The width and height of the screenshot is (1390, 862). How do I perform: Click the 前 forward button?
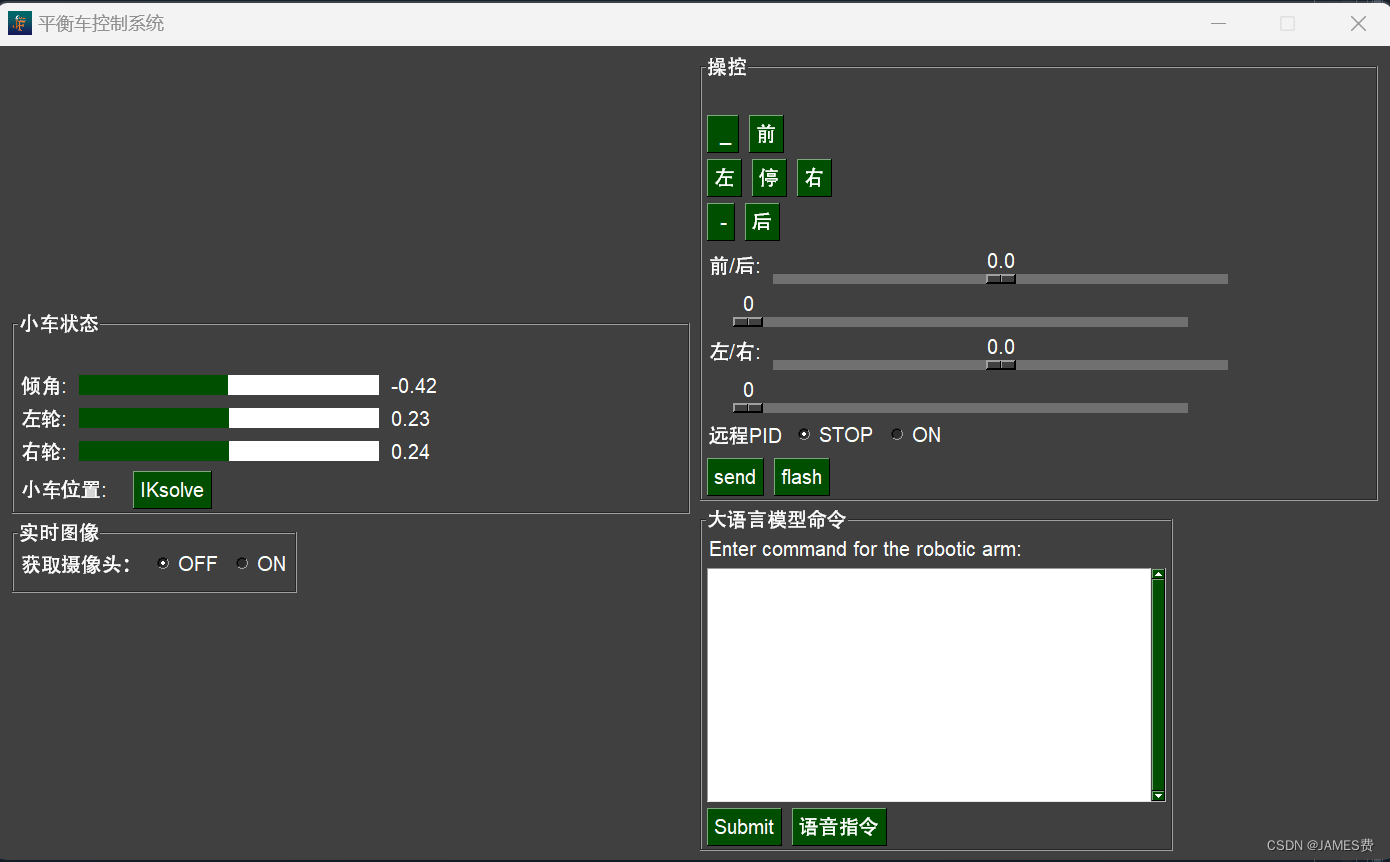tap(766, 134)
